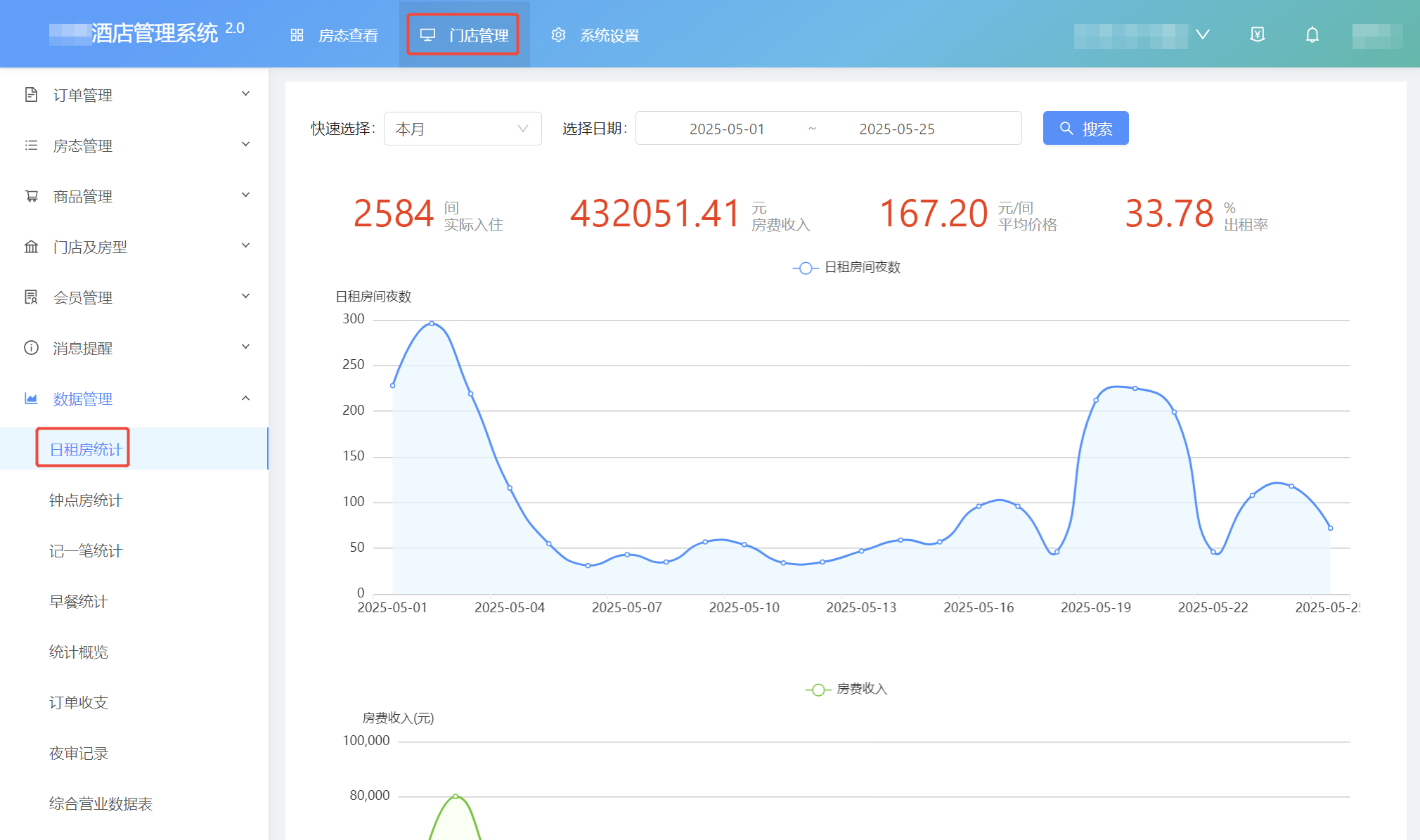Click the 搜索 search button
The image size is (1420, 840).
coord(1085,128)
